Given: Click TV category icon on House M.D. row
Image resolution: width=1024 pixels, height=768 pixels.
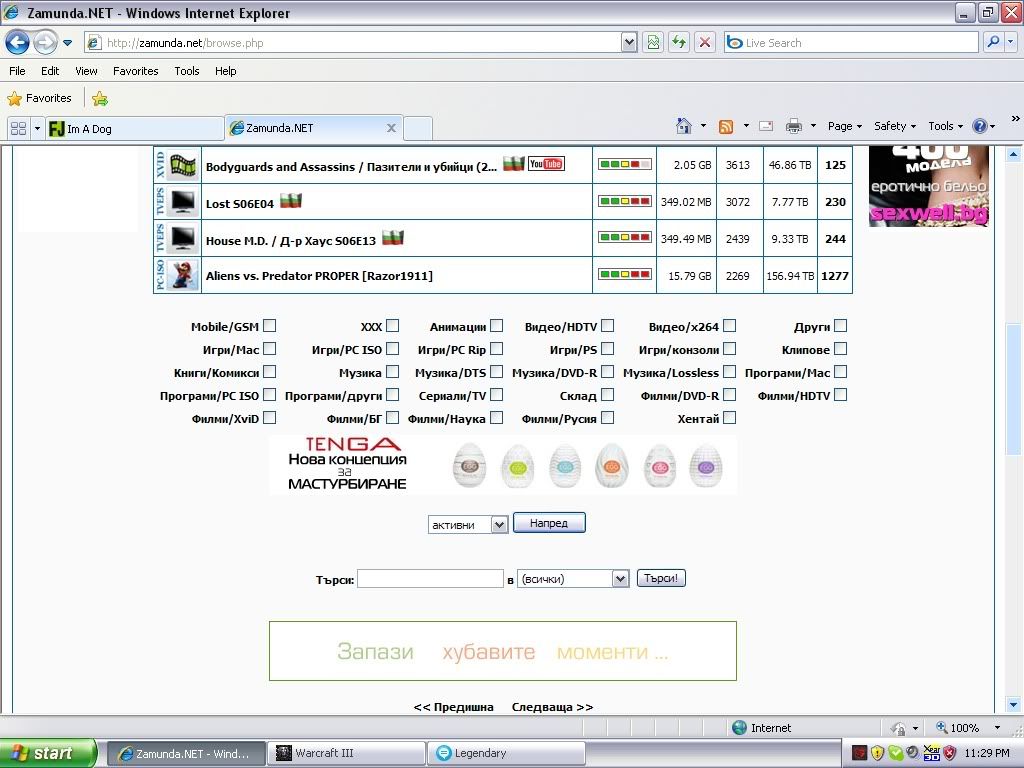Looking at the screenshot, I should pos(184,239).
